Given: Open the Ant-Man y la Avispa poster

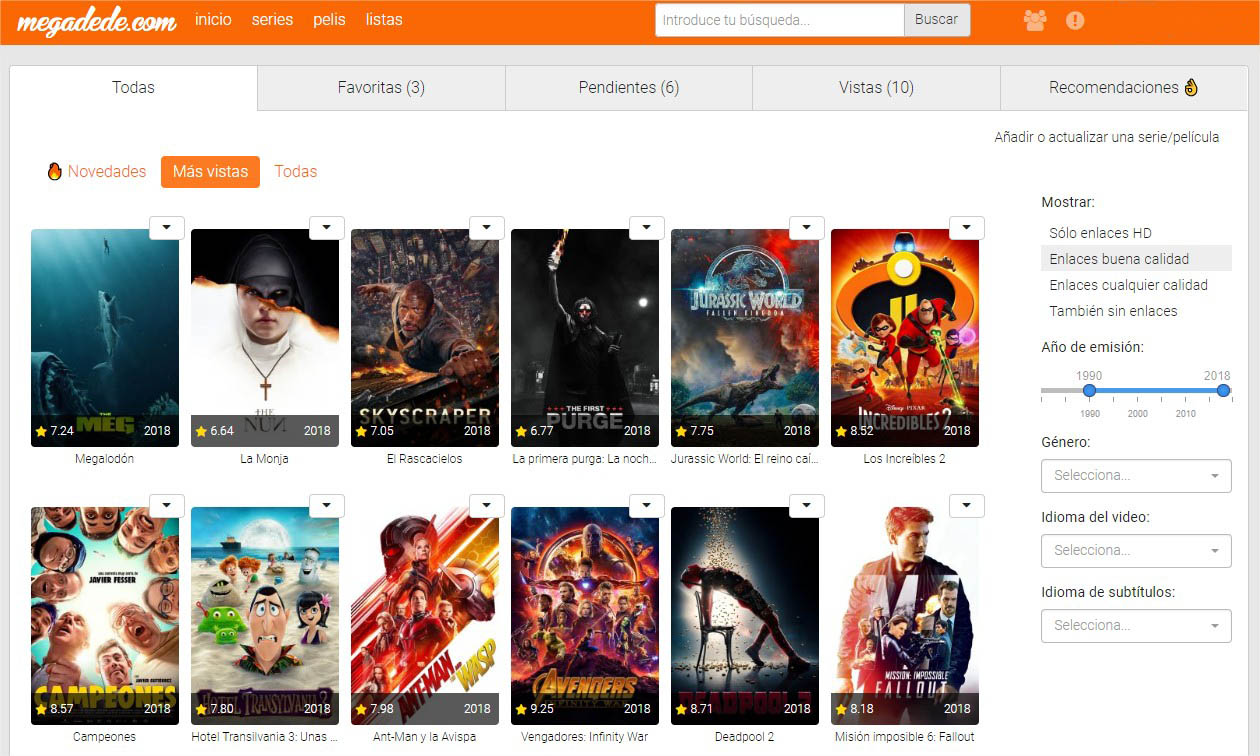Looking at the screenshot, I should point(425,616).
